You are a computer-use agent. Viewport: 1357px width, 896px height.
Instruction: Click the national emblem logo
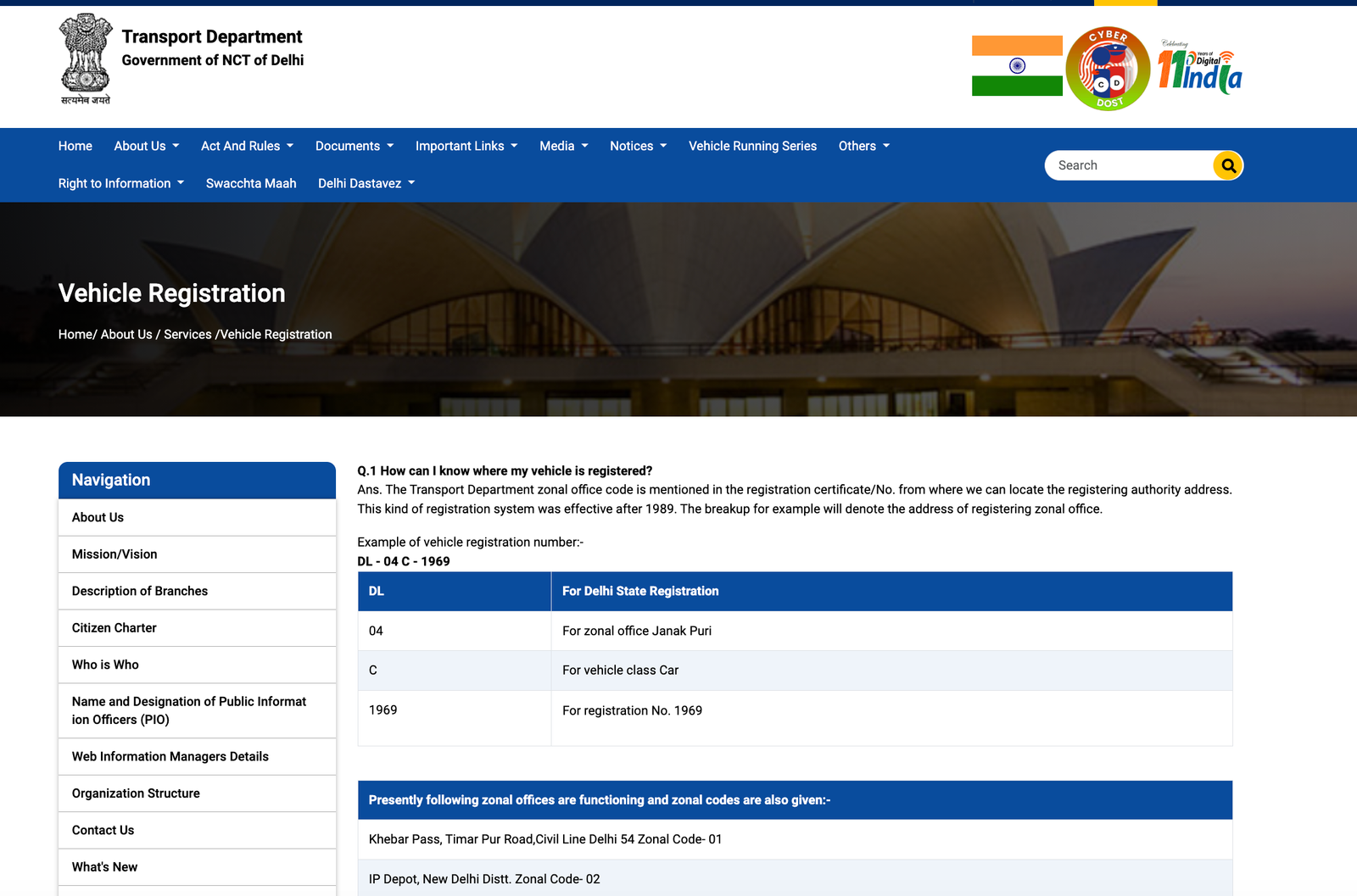[x=85, y=59]
